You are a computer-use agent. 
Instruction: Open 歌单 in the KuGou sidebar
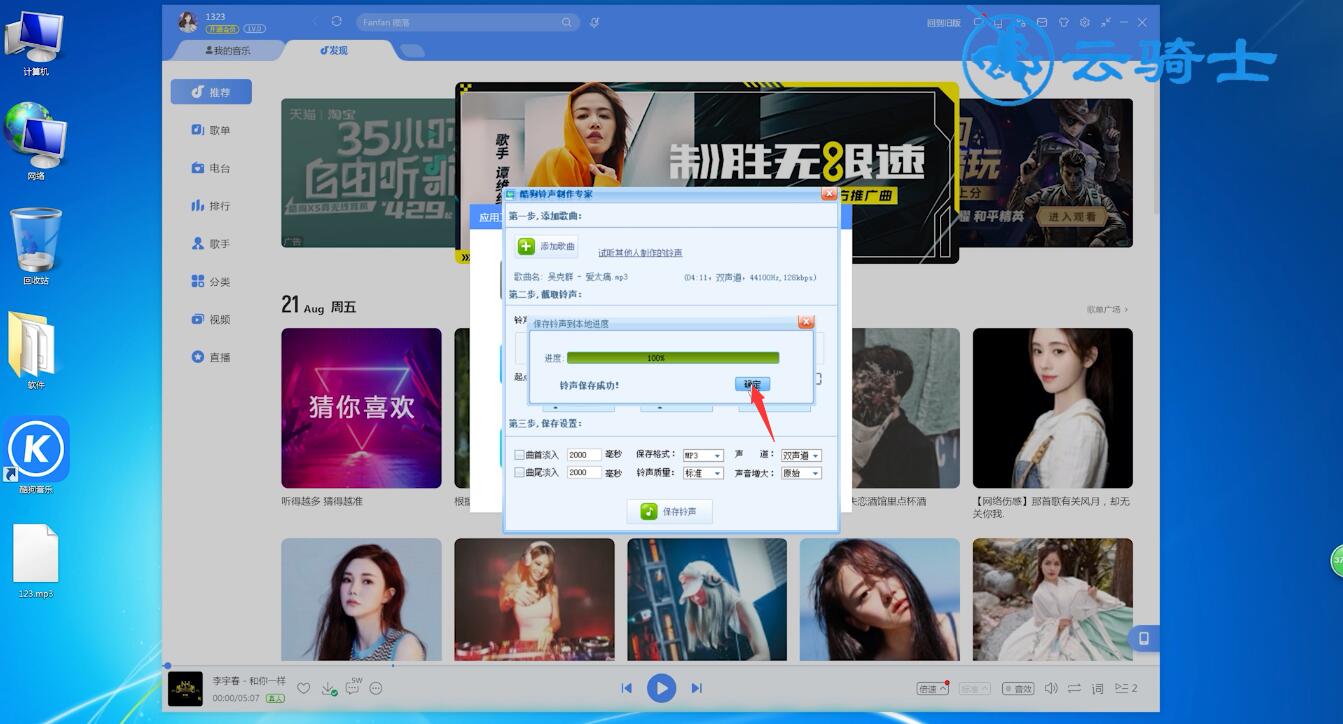[211, 130]
